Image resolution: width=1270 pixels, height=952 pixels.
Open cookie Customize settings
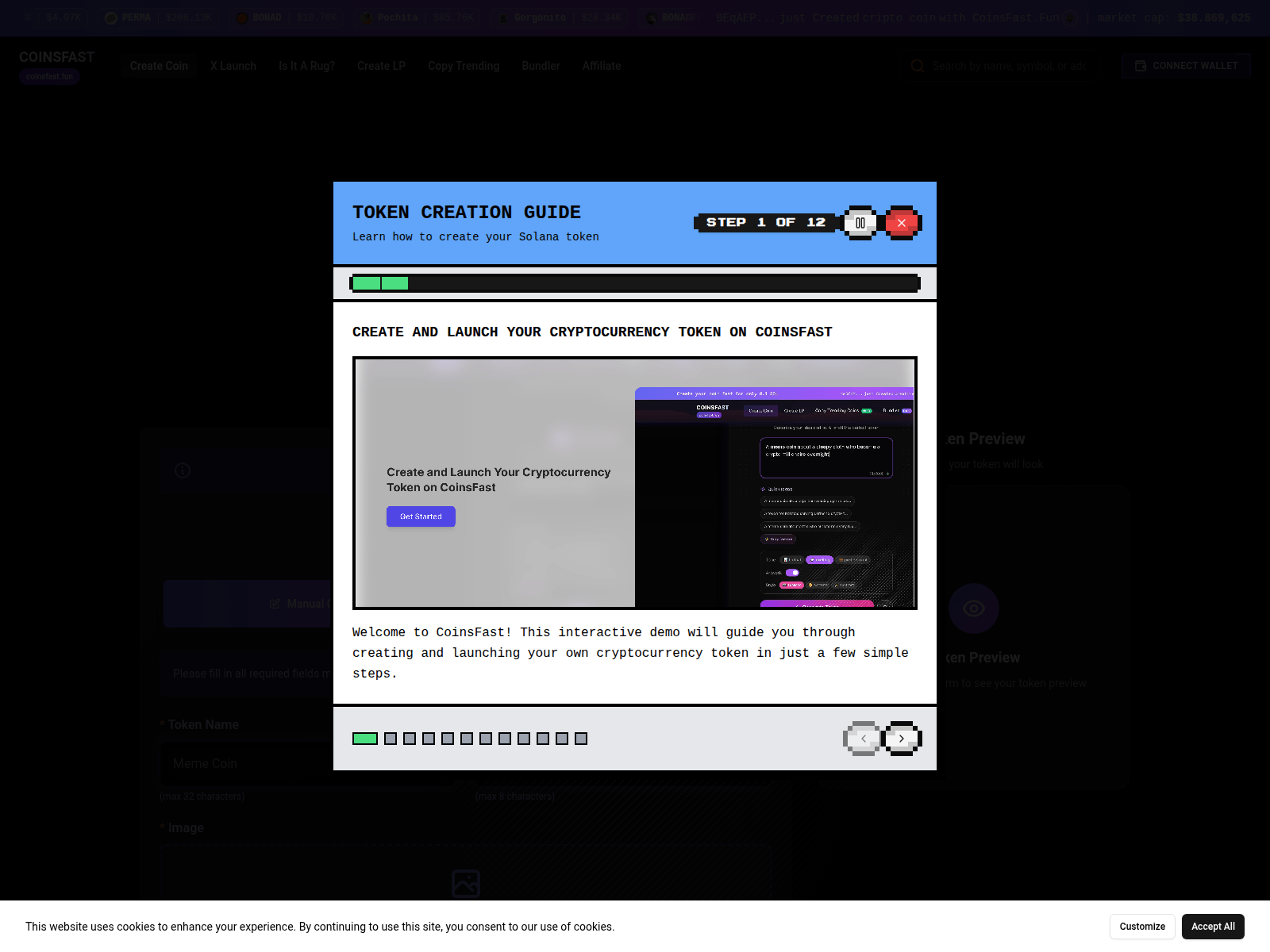click(x=1142, y=927)
